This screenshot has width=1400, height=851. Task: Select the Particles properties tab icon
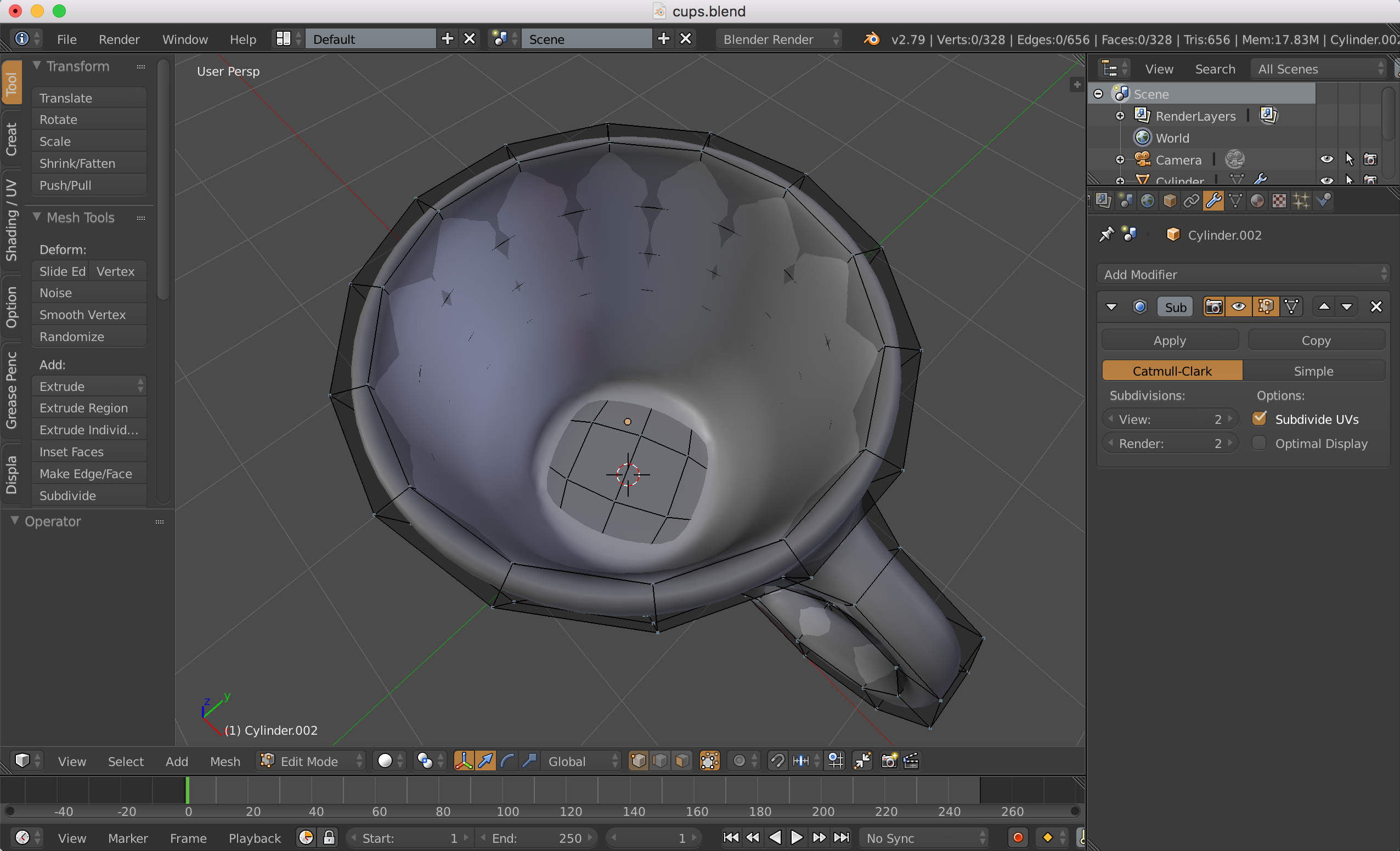click(1301, 201)
